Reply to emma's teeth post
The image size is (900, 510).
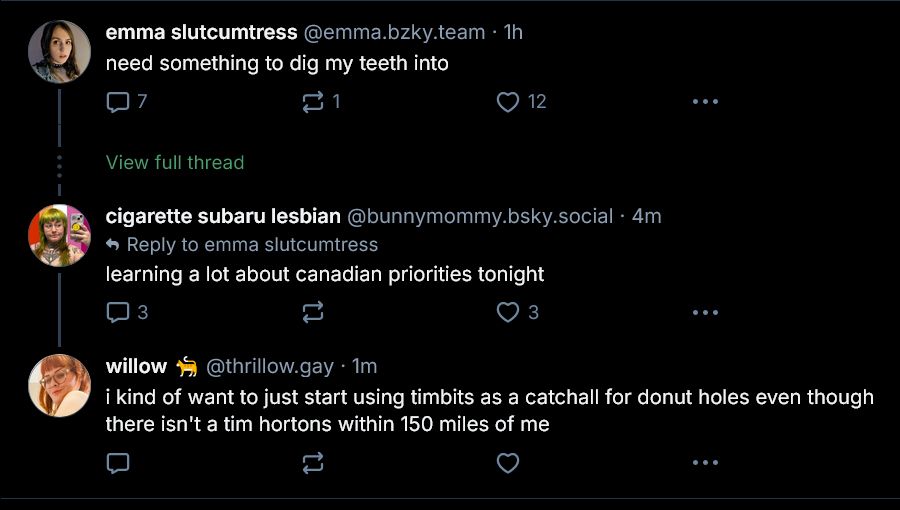(127, 102)
